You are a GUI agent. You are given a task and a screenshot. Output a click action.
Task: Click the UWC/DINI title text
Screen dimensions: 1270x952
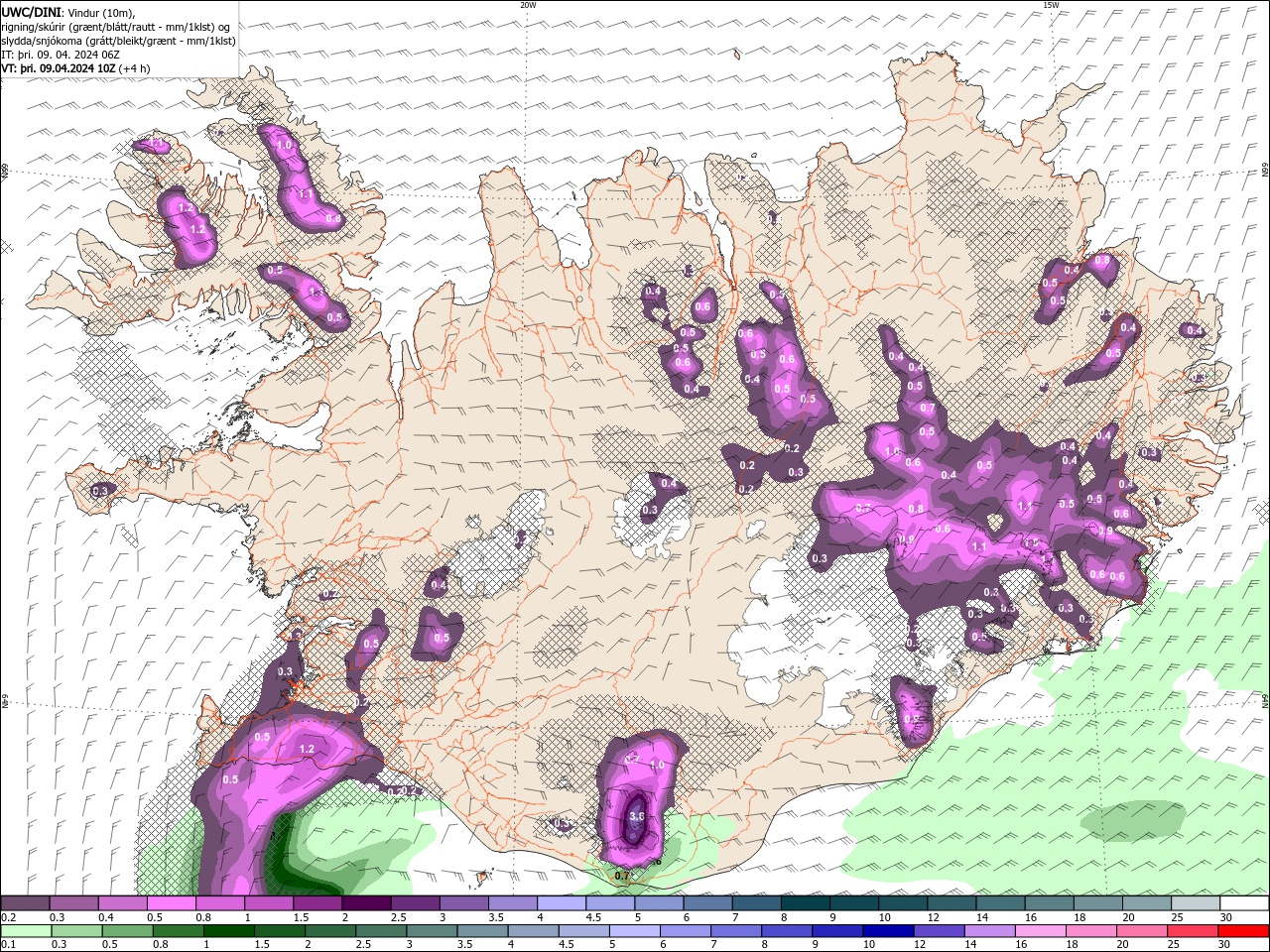31,11
